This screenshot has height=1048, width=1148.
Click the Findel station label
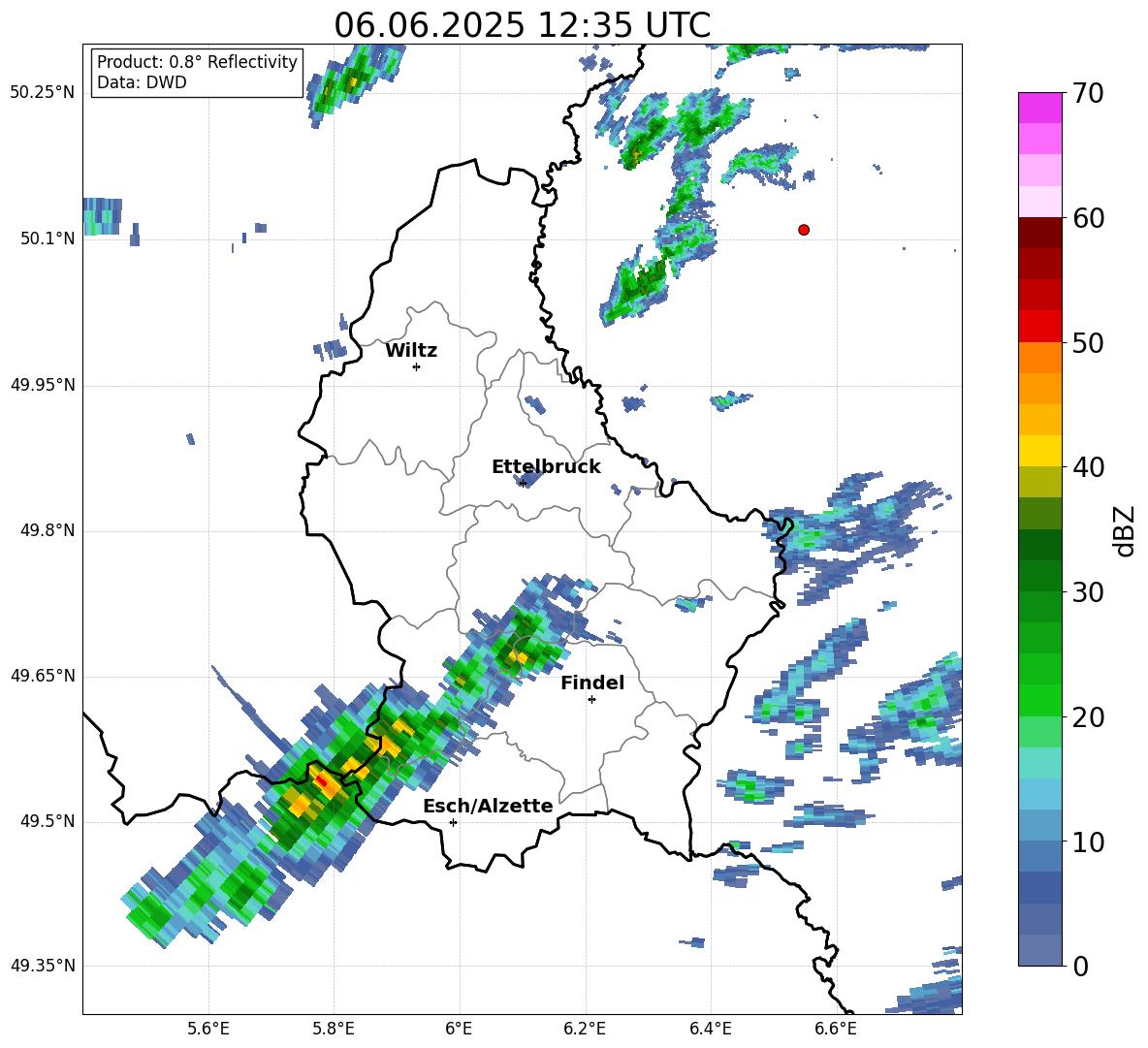pyautogui.click(x=592, y=683)
